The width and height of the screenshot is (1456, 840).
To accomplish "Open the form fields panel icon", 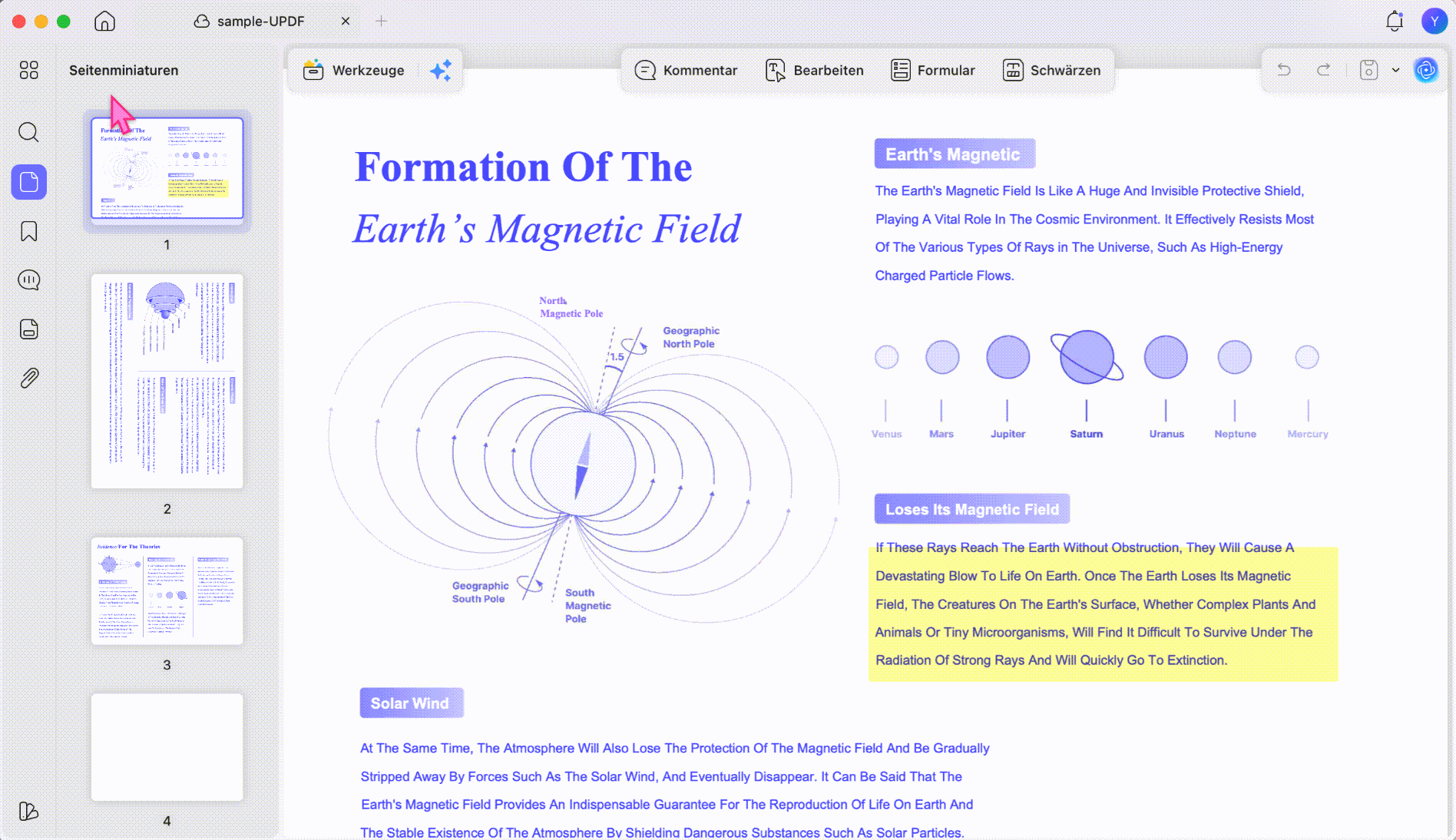I will pos(28,329).
